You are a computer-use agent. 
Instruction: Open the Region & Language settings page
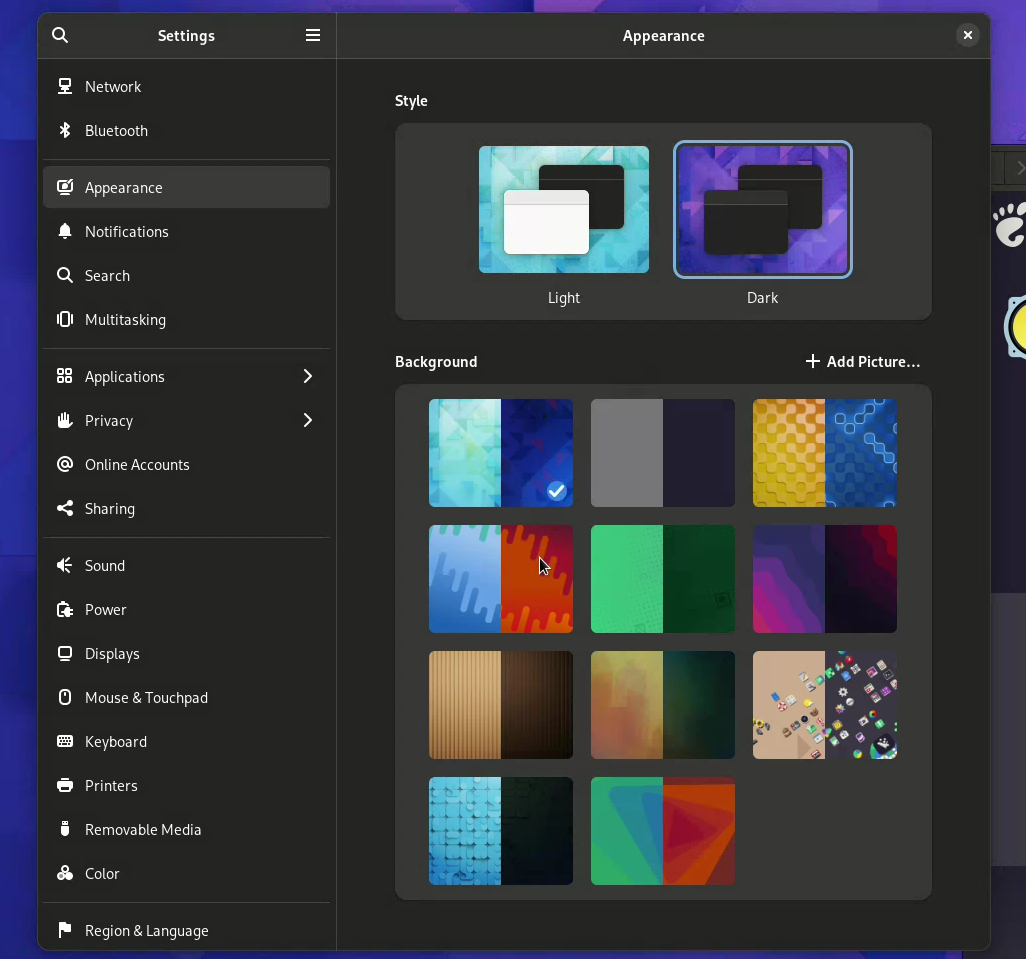(145, 931)
